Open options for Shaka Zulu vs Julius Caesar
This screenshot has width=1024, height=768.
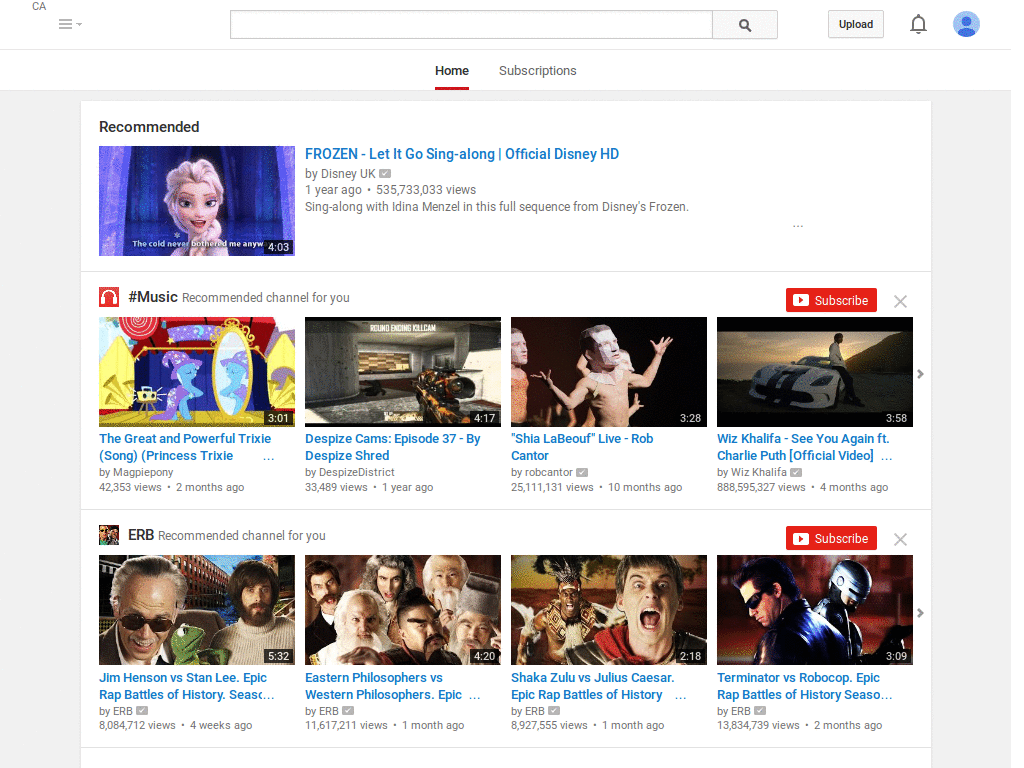(x=680, y=696)
